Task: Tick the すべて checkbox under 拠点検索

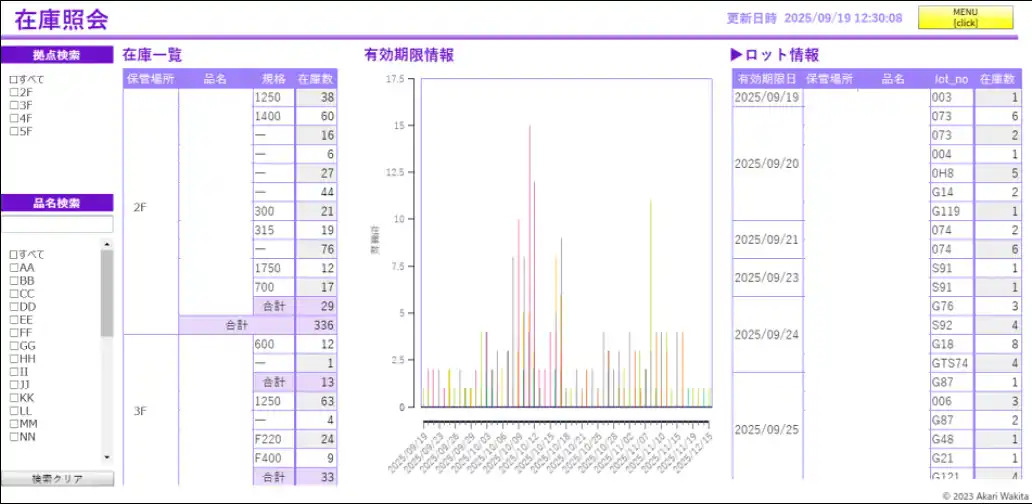Action: coord(14,79)
